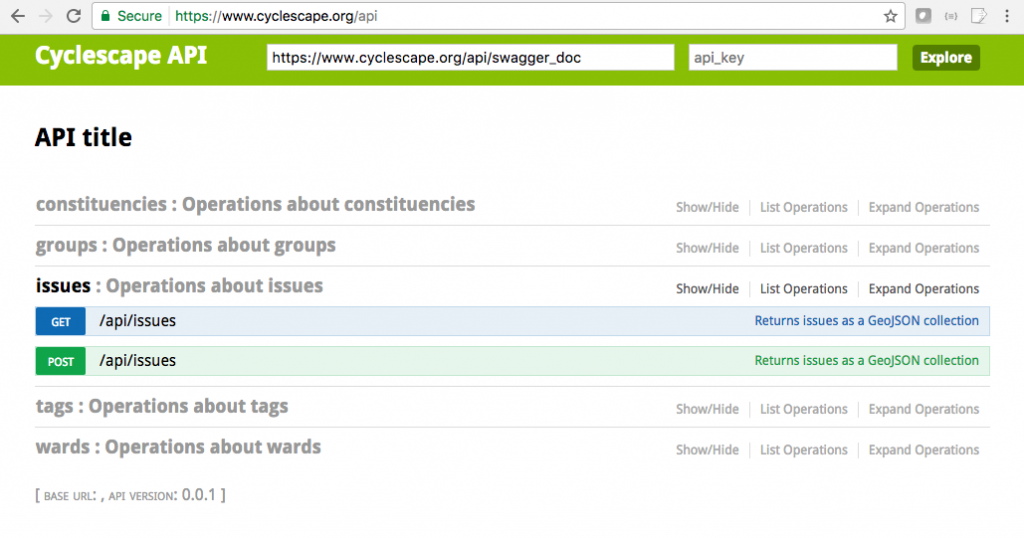Toggle Show/Hide for wards
This screenshot has height=538, width=1024.
click(707, 450)
